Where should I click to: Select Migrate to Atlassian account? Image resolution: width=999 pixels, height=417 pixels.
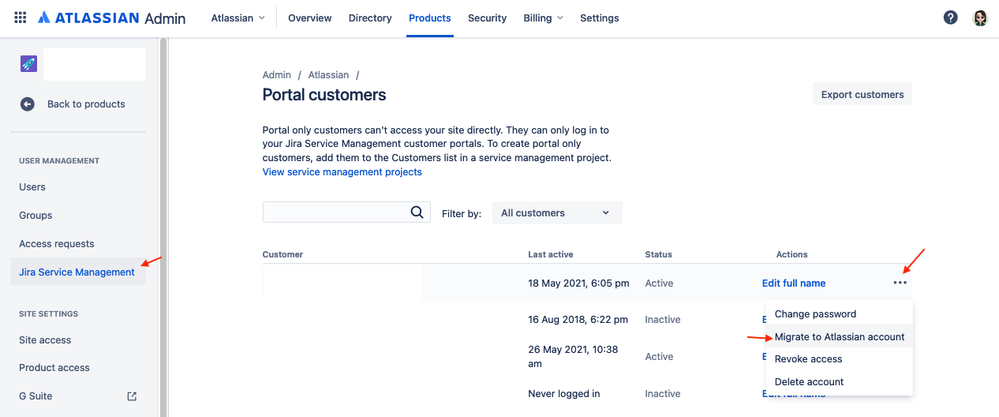(840, 337)
